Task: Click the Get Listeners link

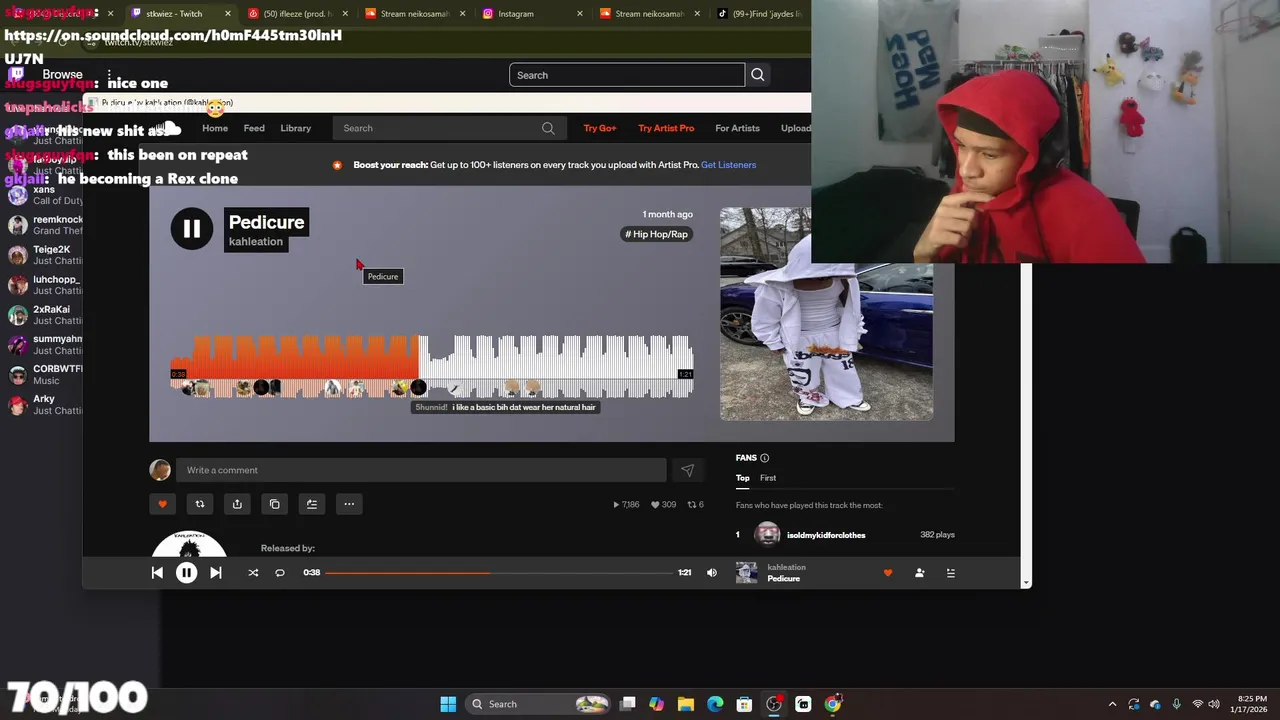Action: pyautogui.click(x=728, y=165)
